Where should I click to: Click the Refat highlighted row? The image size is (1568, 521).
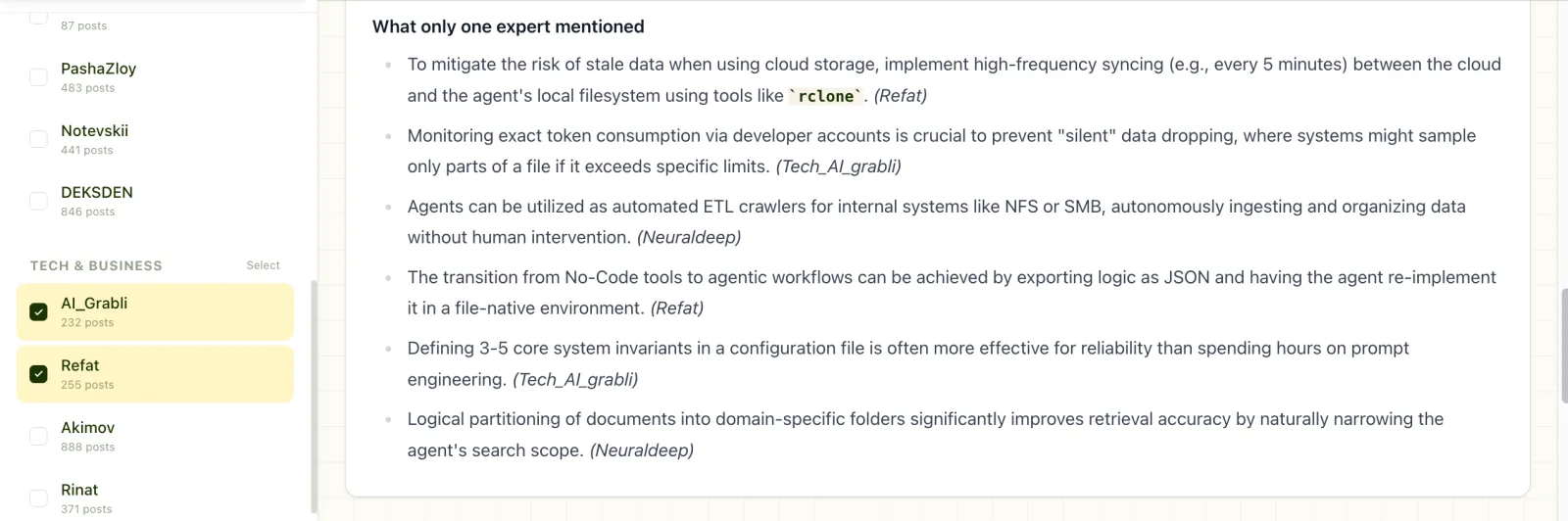pyautogui.click(x=155, y=374)
